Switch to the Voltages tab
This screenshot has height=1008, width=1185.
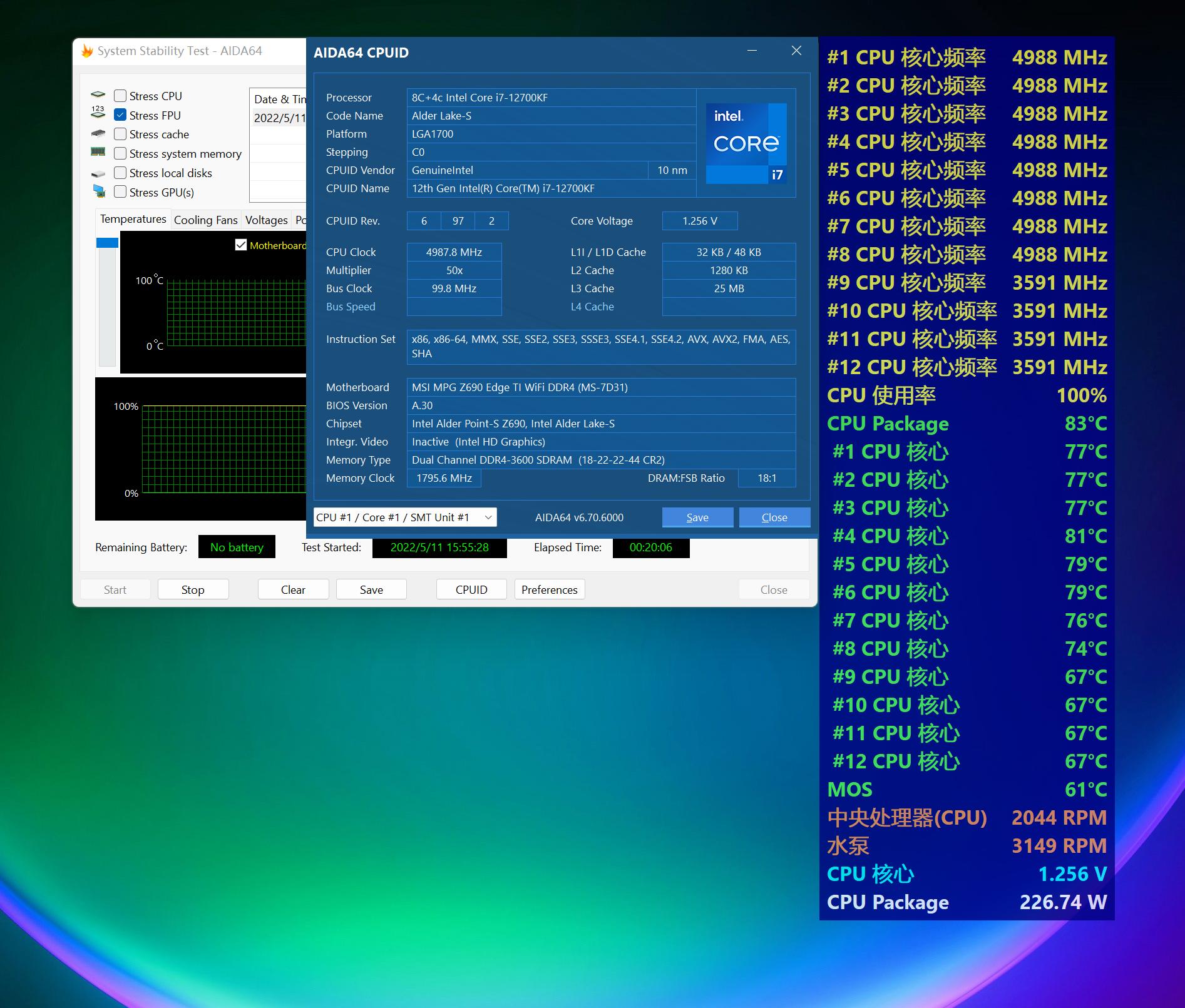coord(266,220)
